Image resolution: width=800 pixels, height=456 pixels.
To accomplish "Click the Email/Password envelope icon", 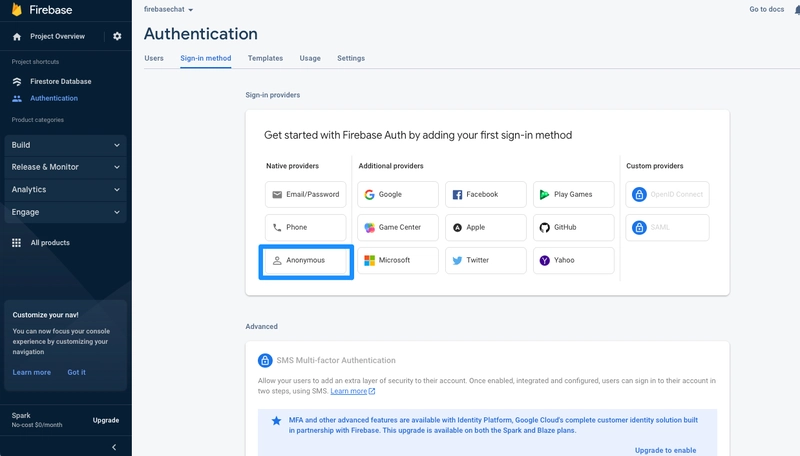I will (277, 194).
